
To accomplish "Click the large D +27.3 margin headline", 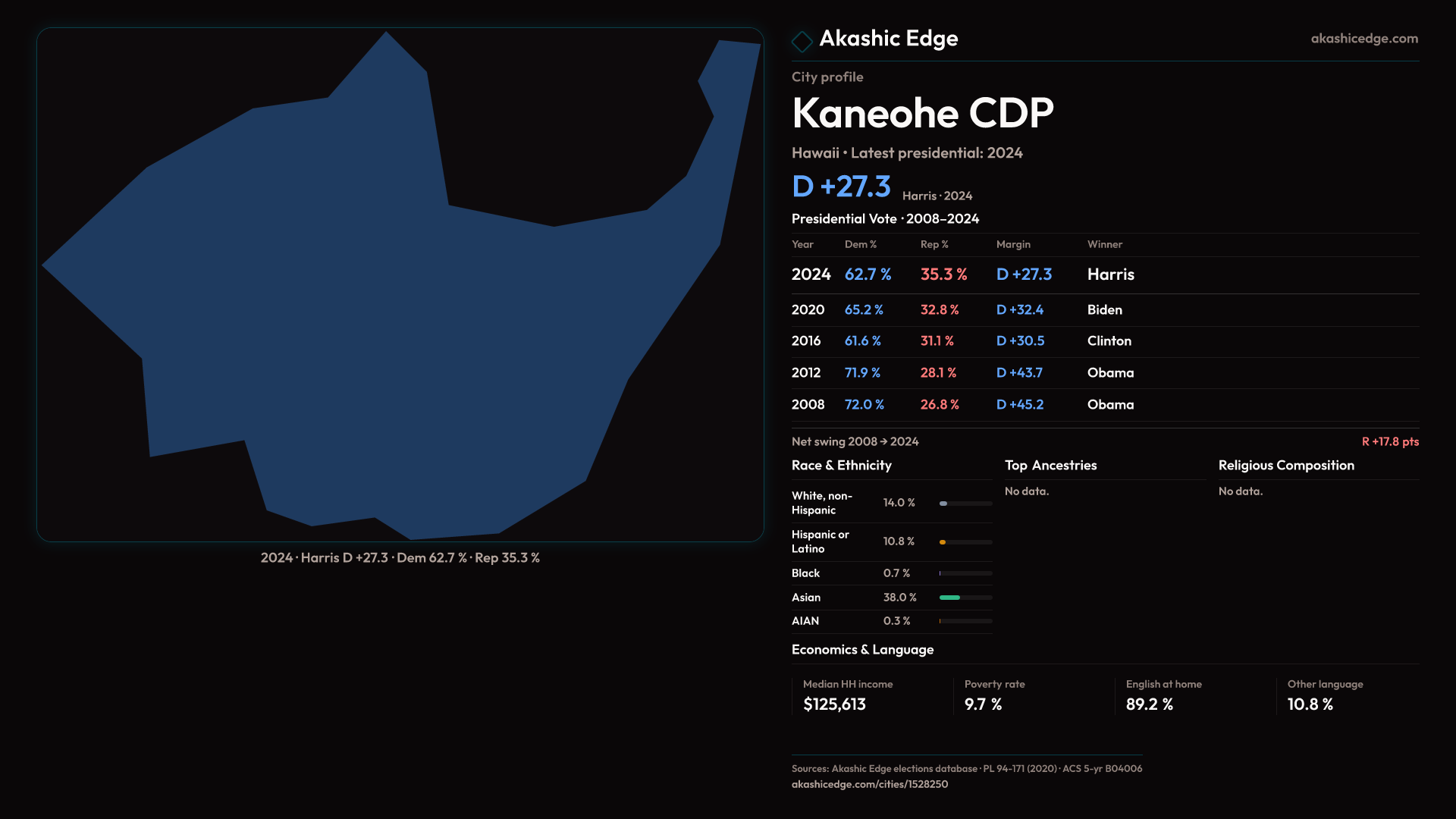I will click(x=841, y=187).
